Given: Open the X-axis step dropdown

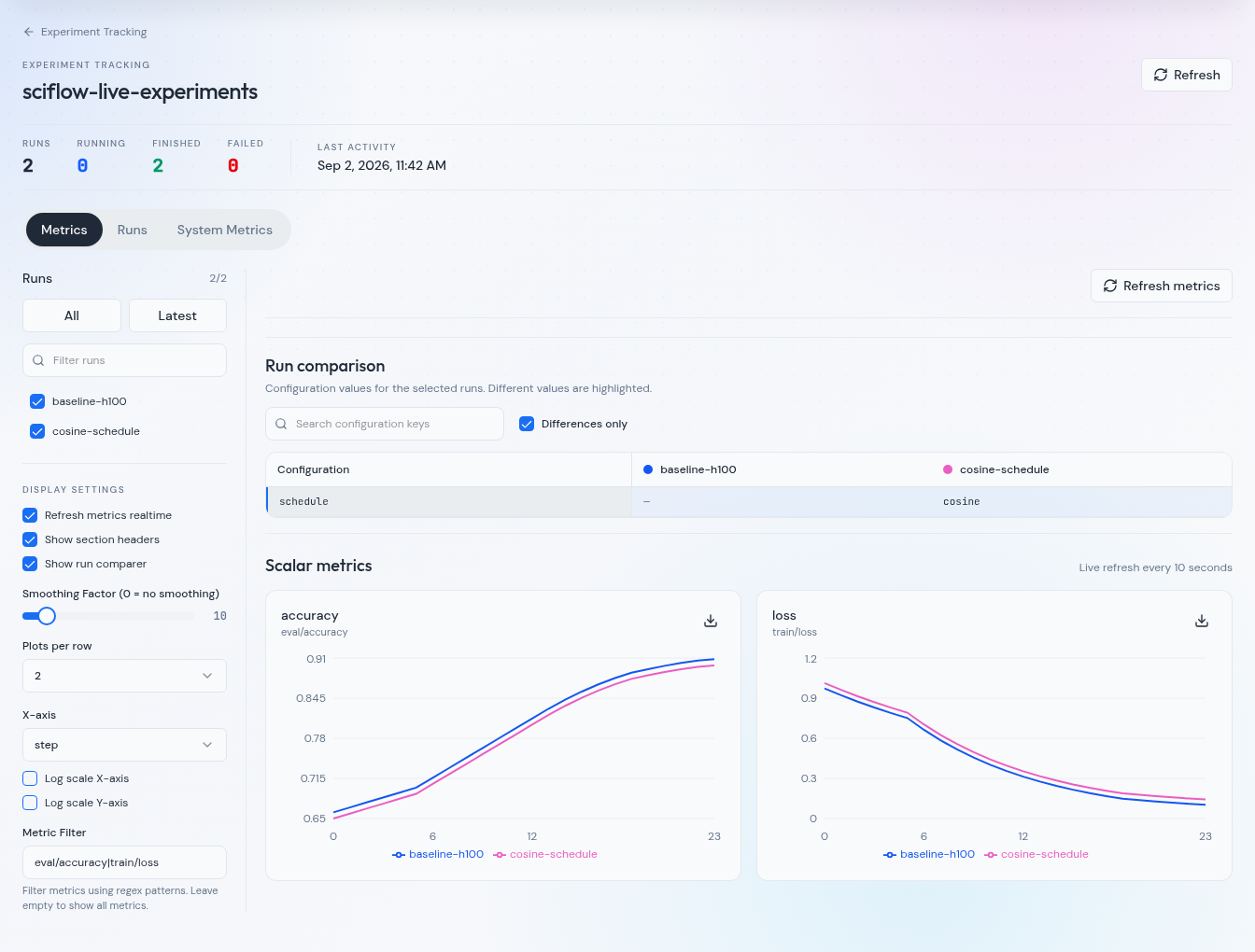Looking at the screenshot, I should pos(124,745).
